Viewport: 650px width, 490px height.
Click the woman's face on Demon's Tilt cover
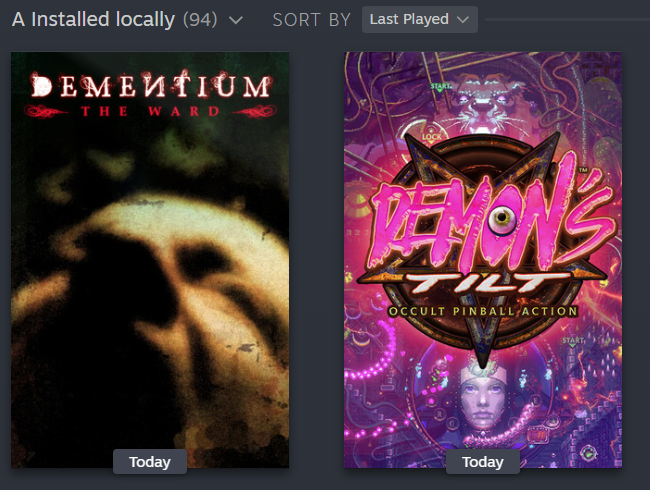coord(483,398)
